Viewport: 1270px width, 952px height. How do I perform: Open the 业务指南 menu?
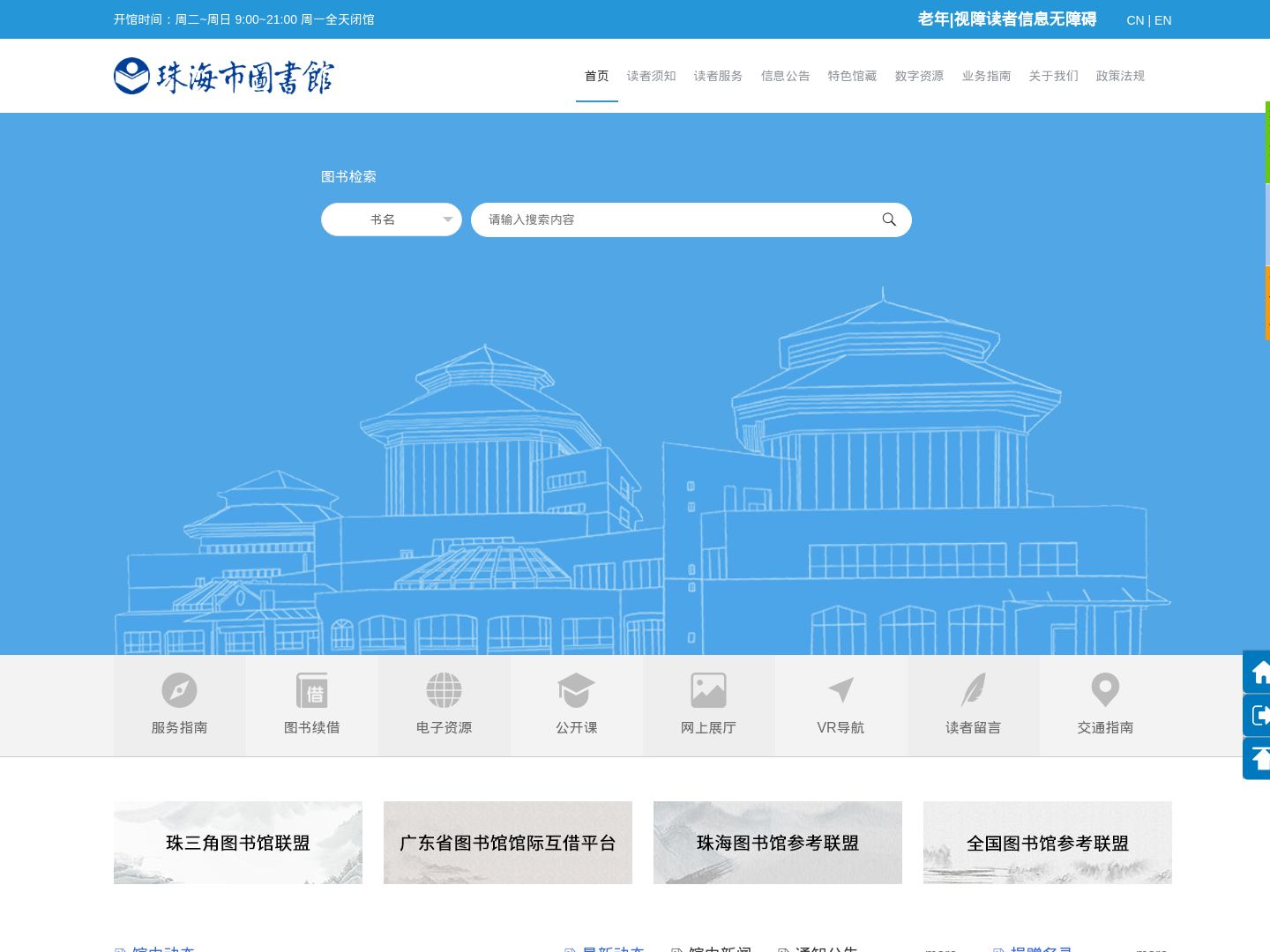point(987,76)
